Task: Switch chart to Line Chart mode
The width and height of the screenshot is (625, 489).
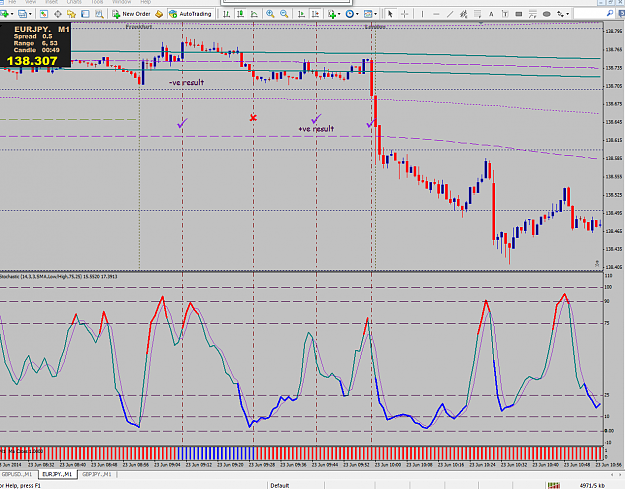Action: [254, 14]
